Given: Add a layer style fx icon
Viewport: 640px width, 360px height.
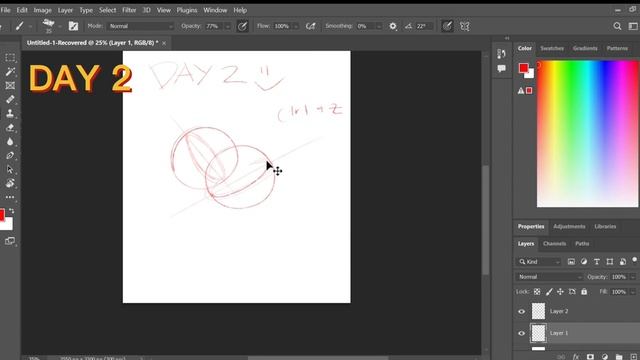Looking at the screenshot, I should click(576, 357).
